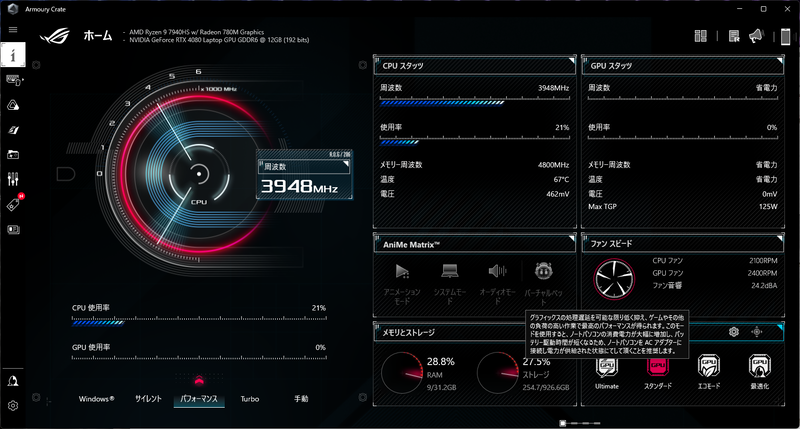Open GPU mode settings gear icon
This screenshot has height=429, width=800.
(x=734, y=332)
